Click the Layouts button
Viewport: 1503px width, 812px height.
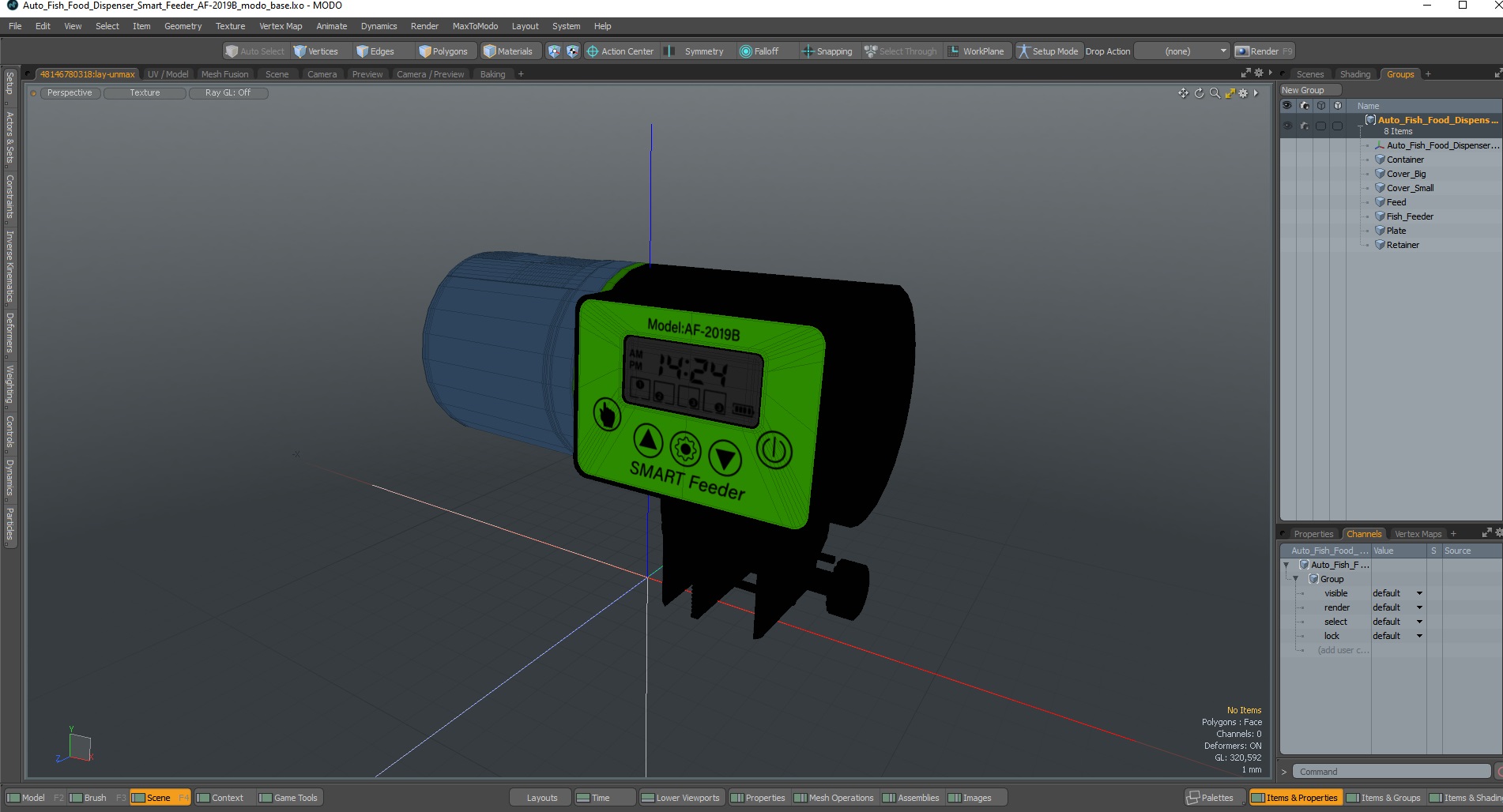coord(541,798)
